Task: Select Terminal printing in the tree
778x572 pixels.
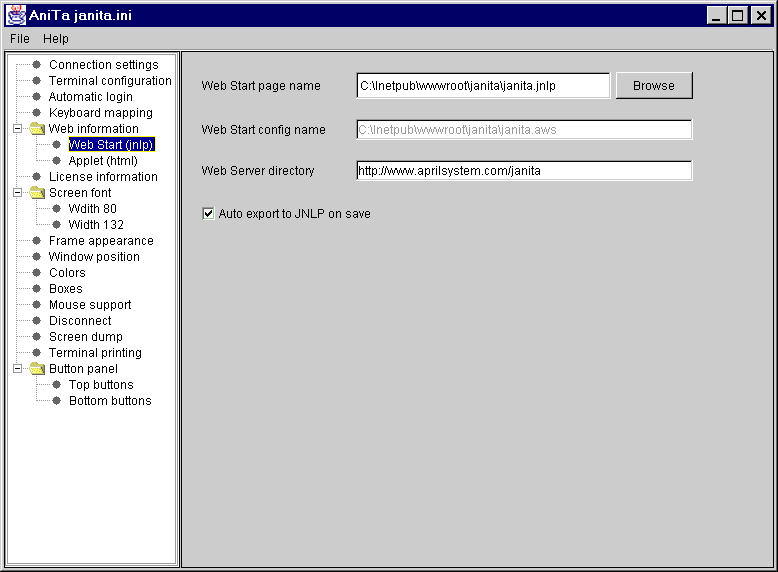Action: tap(95, 353)
